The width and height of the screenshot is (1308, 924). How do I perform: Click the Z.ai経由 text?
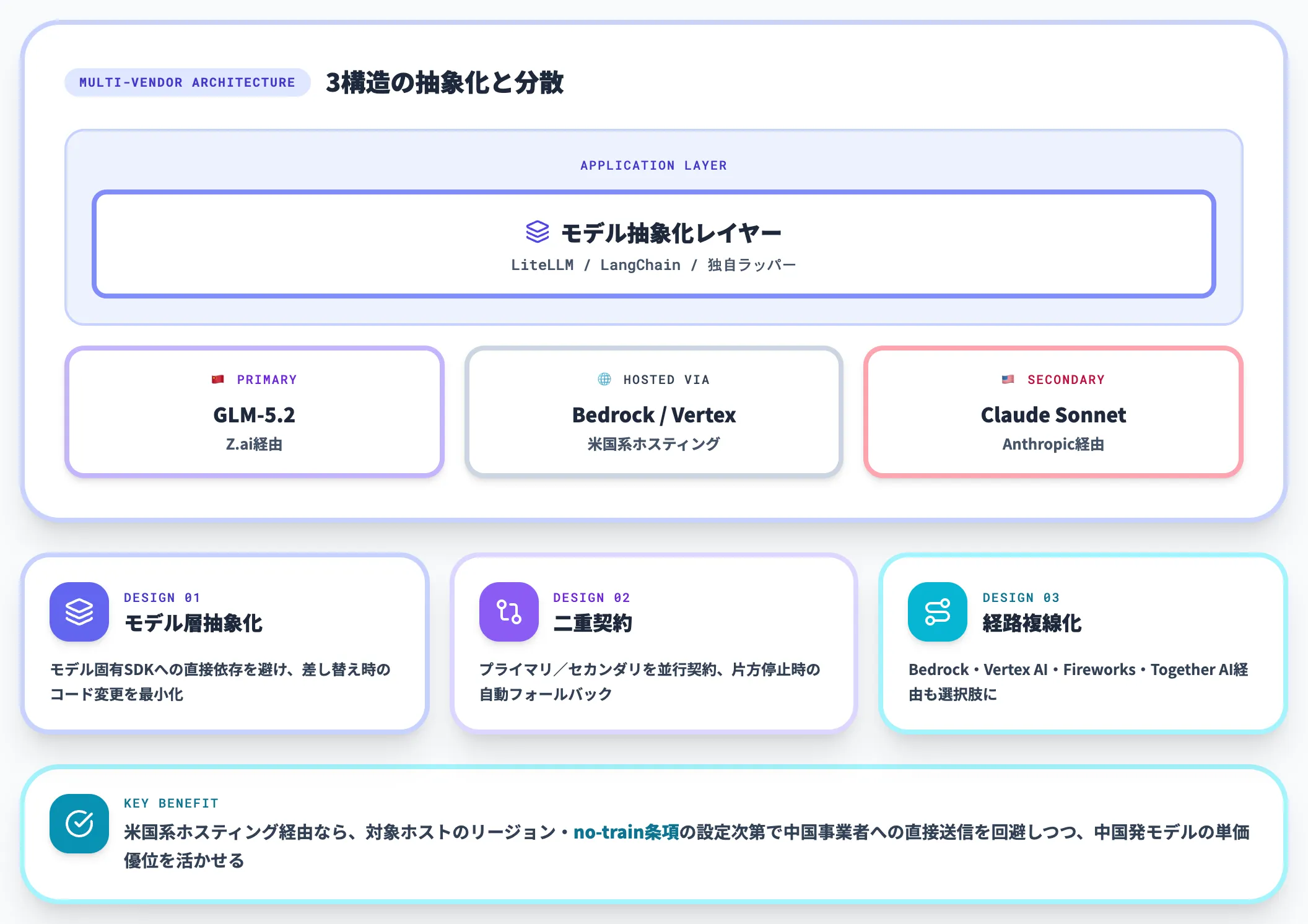pos(255,444)
